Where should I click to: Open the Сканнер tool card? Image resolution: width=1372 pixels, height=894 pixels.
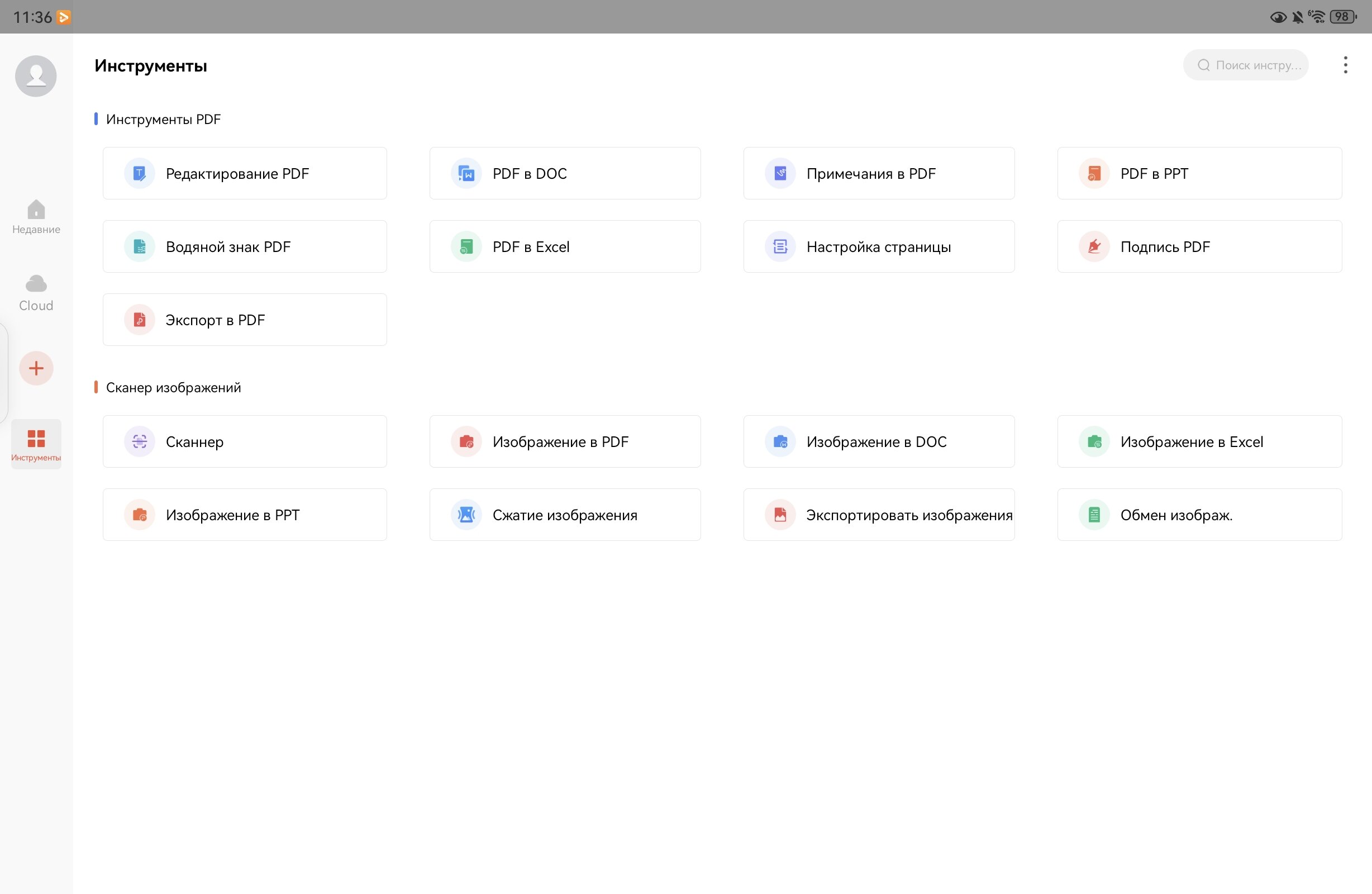point(245,442)
